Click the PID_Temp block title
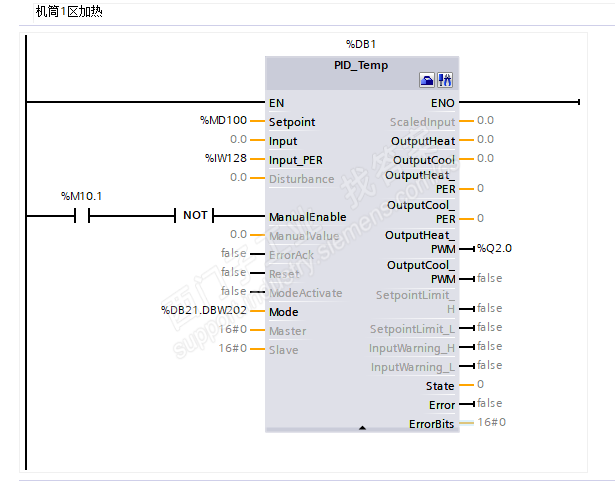The image size is (615, 481). click(x=361, y=65)
